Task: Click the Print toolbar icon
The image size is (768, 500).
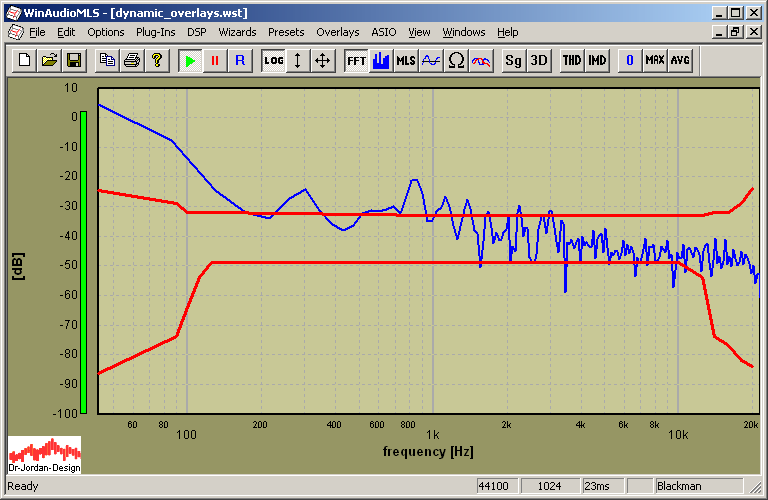Action: [131, 60]
